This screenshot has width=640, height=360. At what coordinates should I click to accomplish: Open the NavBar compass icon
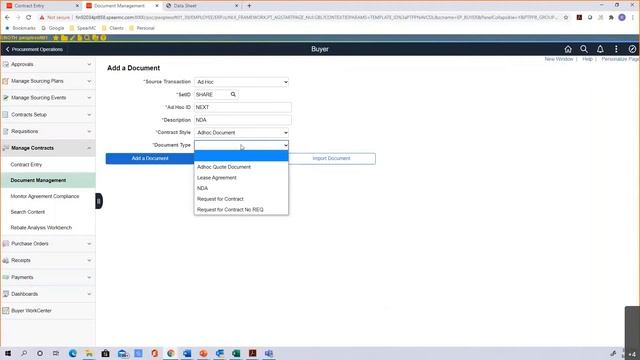632,49
